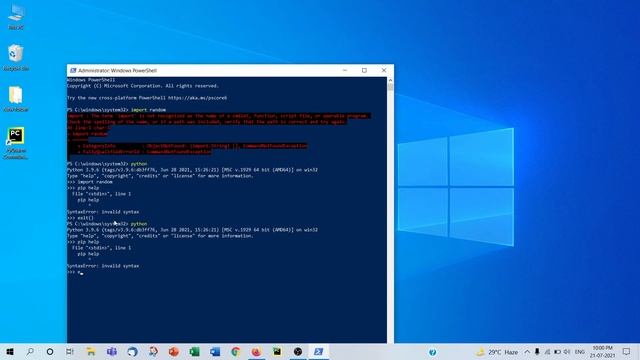Click the Copyright Microsoft Corporation line
The height and width of the screenshot is (360, 640).
pos(143,86)
